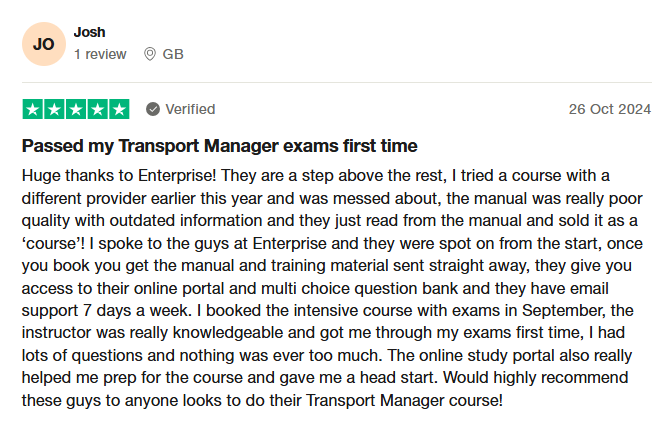This screenshot has width=669, height=422.
Task: Click the fifth green rating star
Action: click(120, 109)
